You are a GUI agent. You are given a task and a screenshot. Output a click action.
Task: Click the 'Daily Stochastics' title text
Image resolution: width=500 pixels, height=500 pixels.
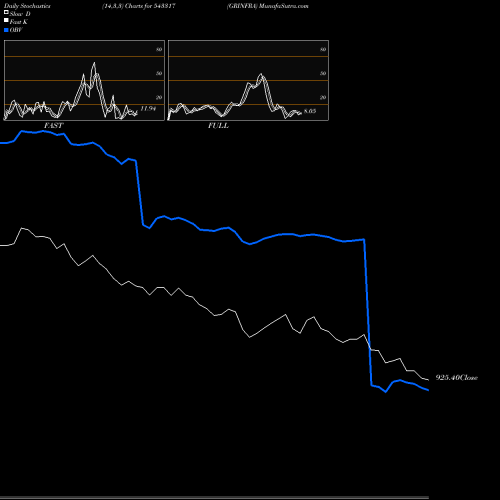pos(27,6)
